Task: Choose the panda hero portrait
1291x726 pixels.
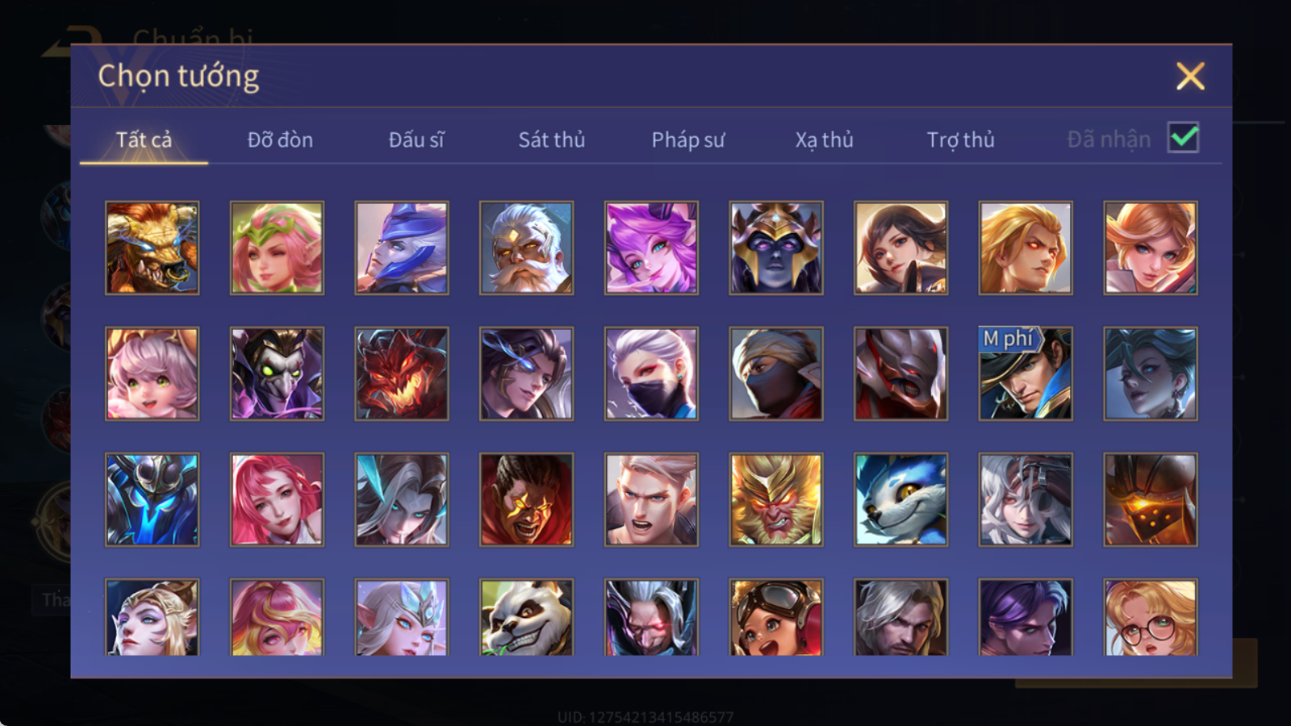Action: [526, 618]
